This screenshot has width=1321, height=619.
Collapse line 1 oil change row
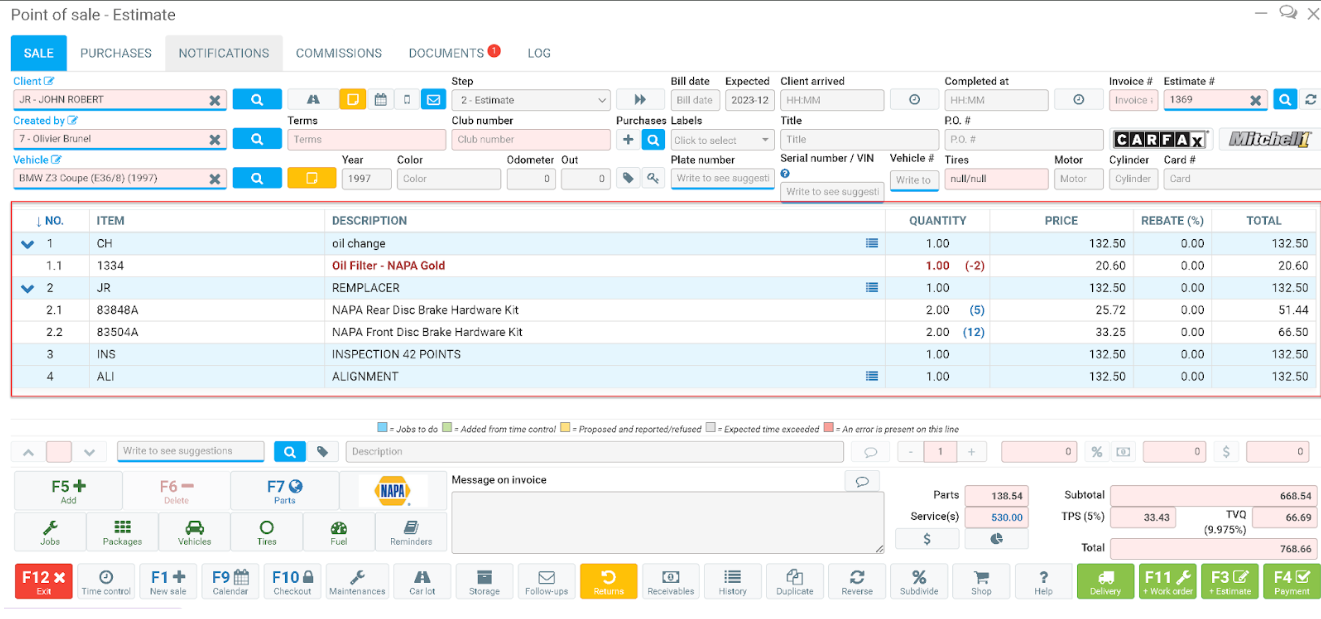pyautogui.click(x=28, y=244)
